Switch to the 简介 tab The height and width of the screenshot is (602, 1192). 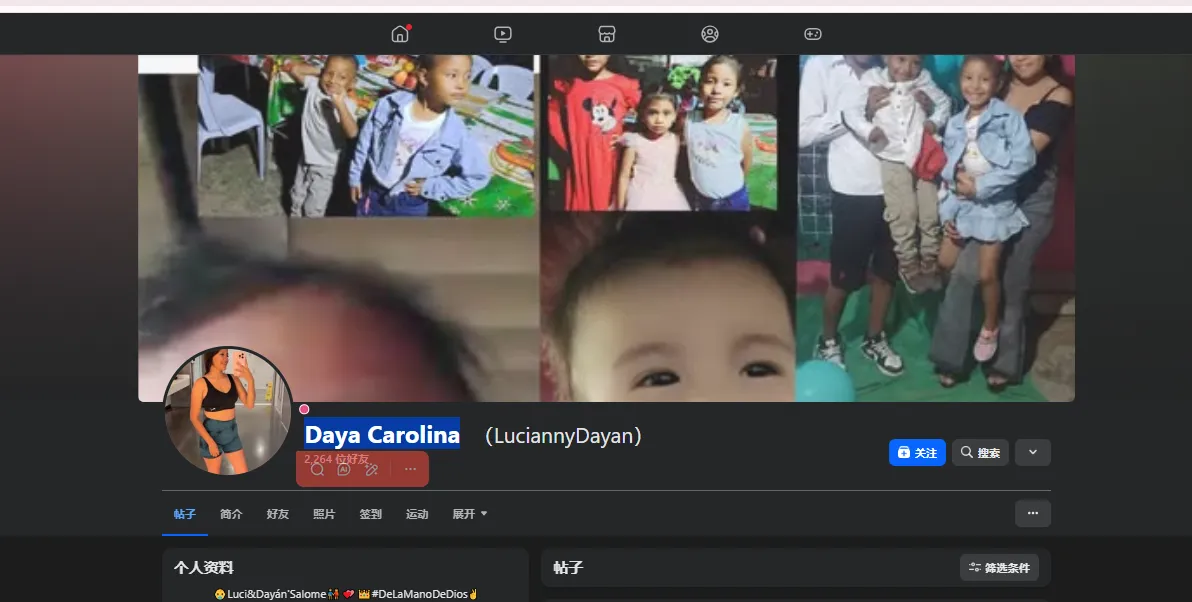(231, 514)
